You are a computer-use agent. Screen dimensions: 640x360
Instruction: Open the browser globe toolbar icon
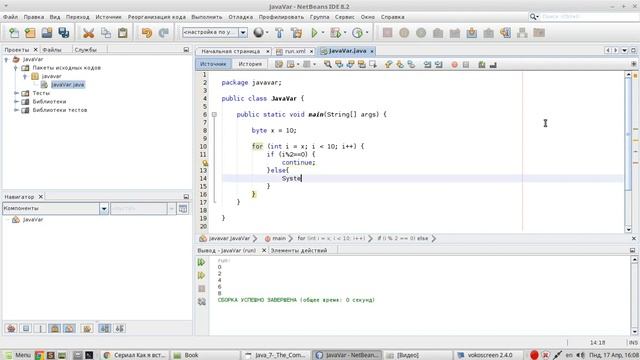click(258, 33)
